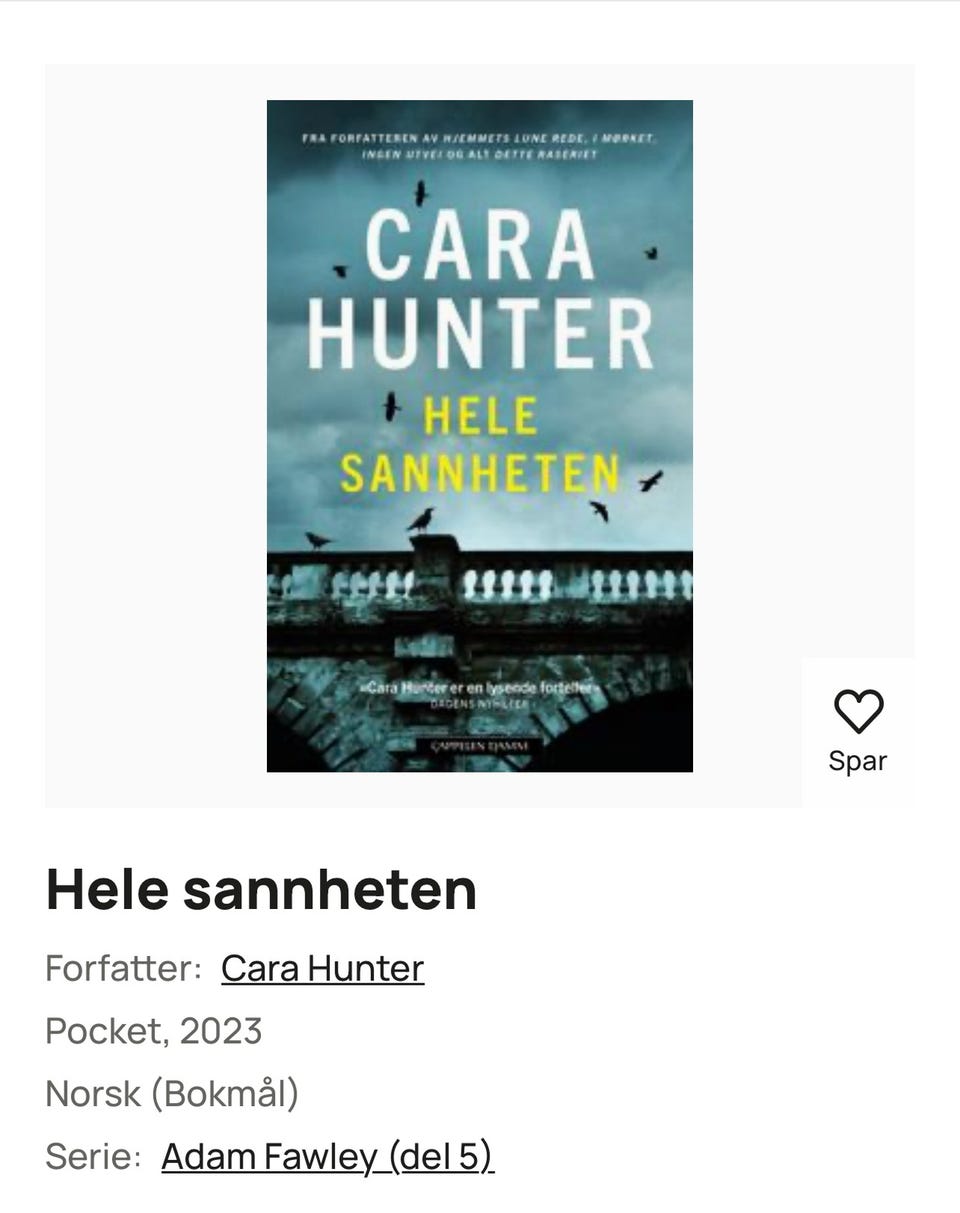Click the Forfatter: label
This screenshot has height=1213, width=960.
(124, 968)
